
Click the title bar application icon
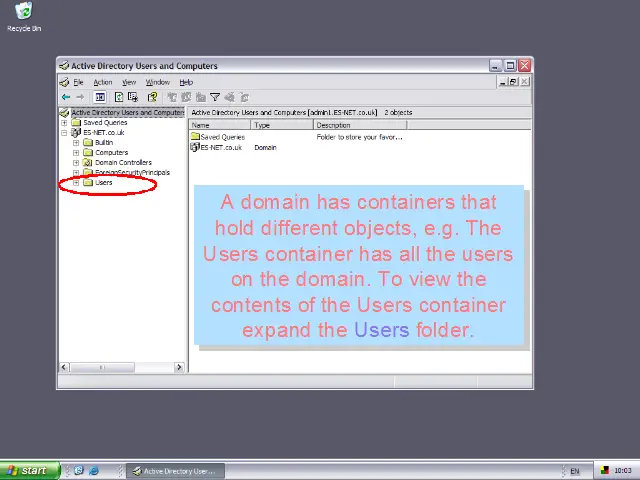[x=64, y=65]
